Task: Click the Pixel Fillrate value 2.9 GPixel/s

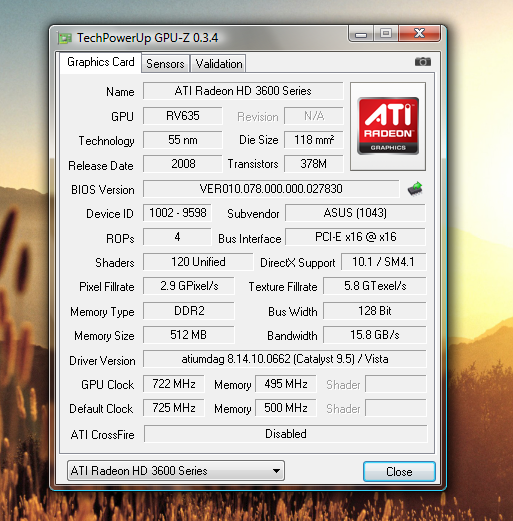Action: coord(189,286)
